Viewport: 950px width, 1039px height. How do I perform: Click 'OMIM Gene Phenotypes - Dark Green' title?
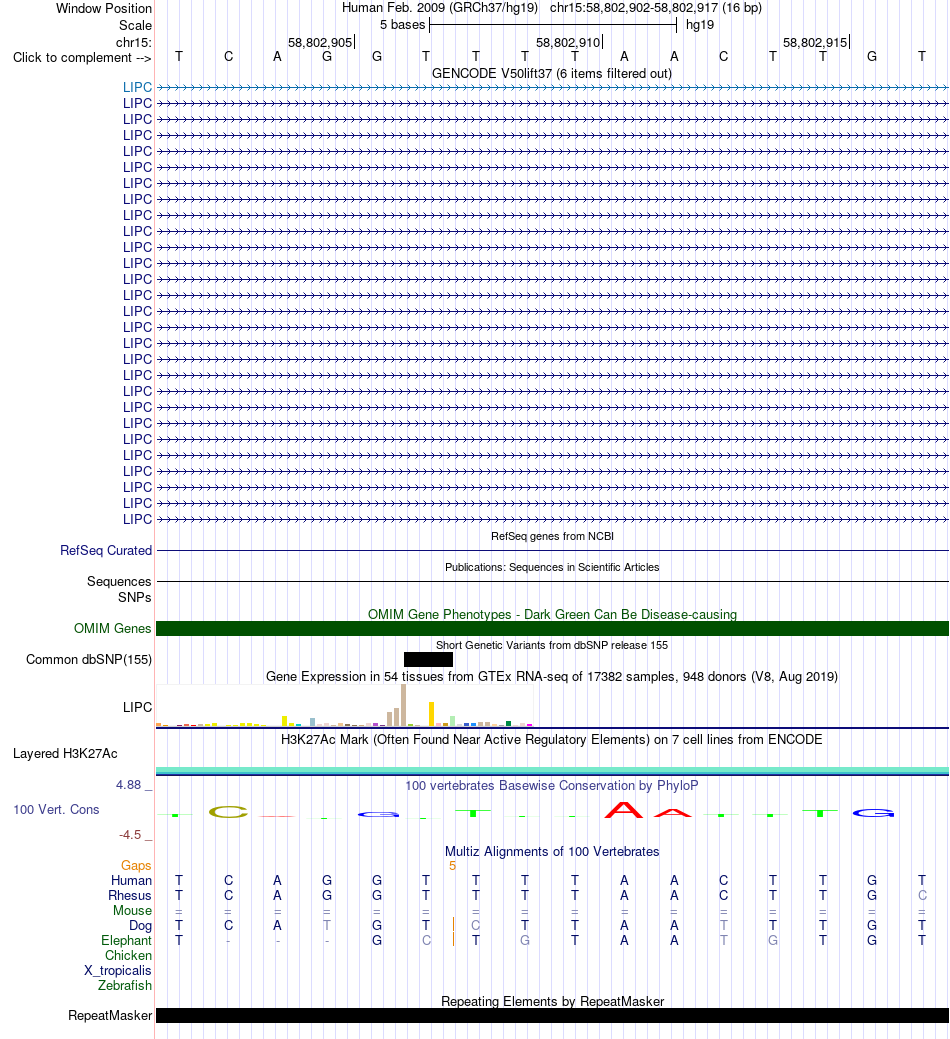[552, 614]
